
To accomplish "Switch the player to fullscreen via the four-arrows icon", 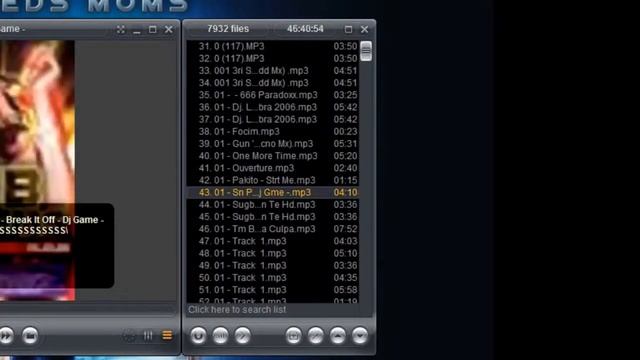I will click(x=120, y=29).
